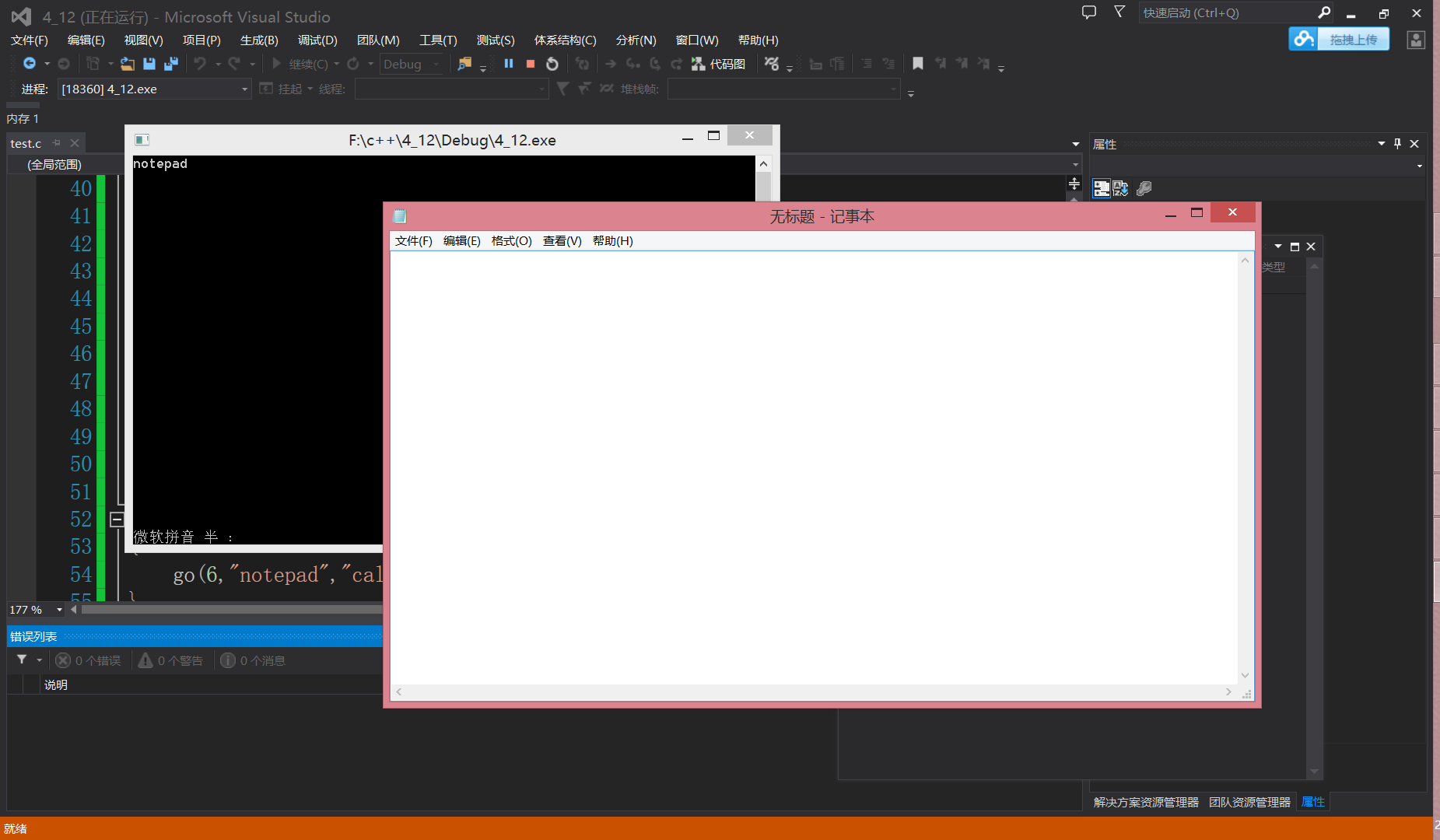This screenshot has width=1440, height=840.
Task: Click the Step Into debug icon
Action: tap(633, 64)
